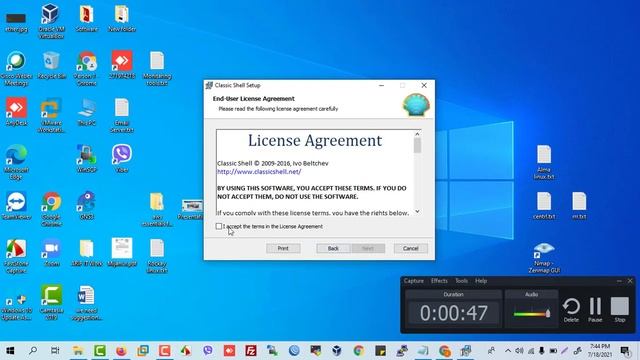Select the Camtasia 2019 desktop shortcut
This screenshot has width=640, height=360.
pyautogui.click(x=51, y=302)
